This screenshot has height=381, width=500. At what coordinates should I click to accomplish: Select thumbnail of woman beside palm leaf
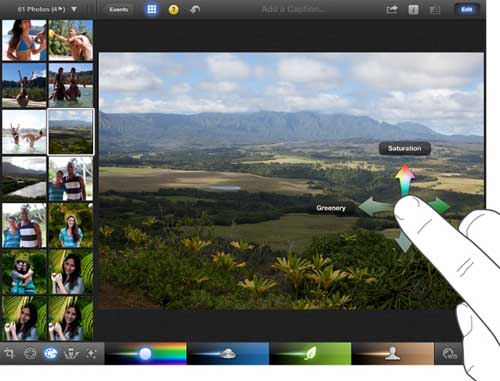click(x=71, y=272)
